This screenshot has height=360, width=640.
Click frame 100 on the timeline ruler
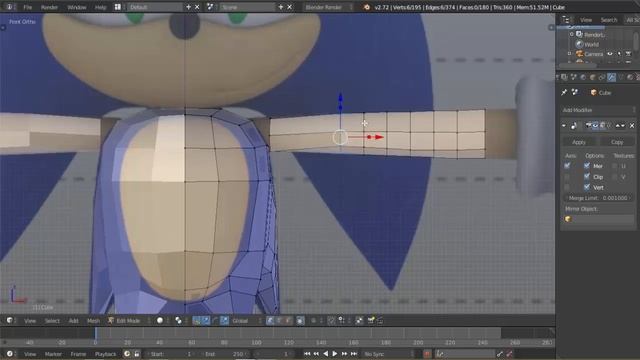[256, 343]
